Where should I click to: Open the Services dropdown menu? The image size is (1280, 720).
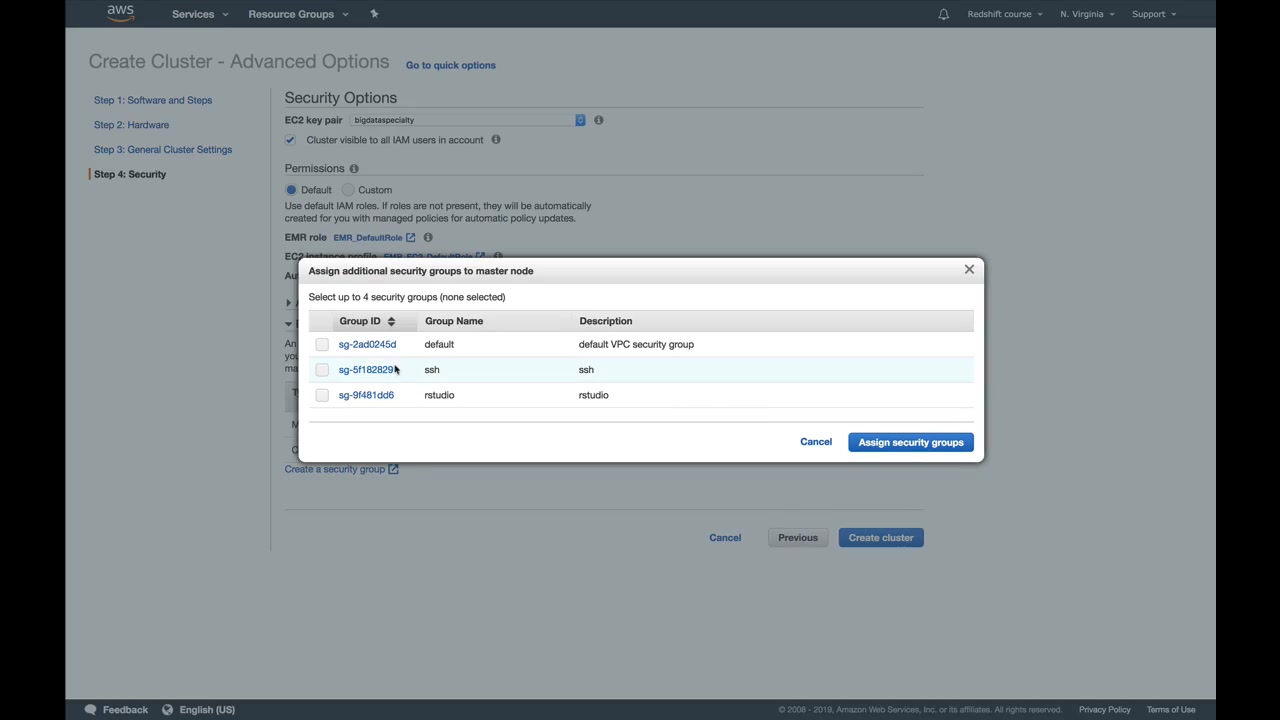pyautogui.click(x=199, y=14)
